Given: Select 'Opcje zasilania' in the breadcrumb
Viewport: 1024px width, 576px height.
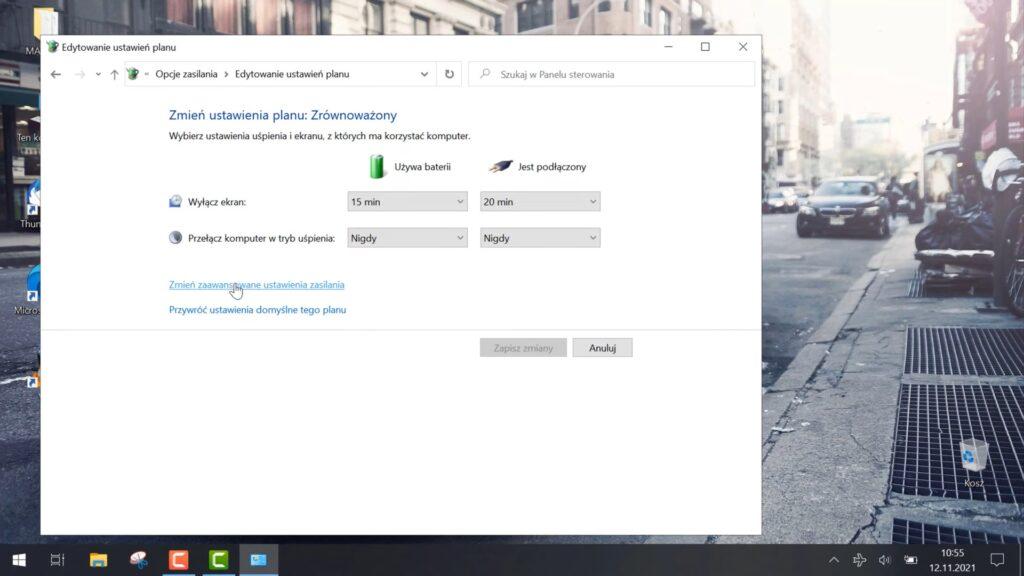Looking at the screenshot, I should tap(186, 74).
